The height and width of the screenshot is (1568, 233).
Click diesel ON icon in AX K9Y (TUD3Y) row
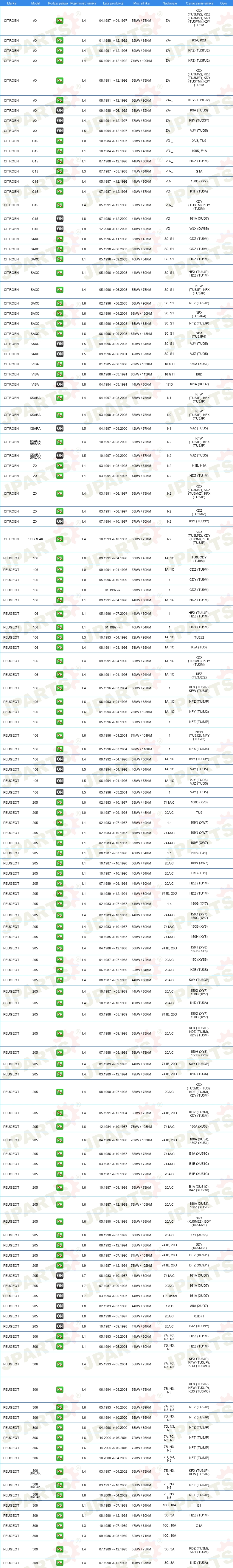pos(60,120)
